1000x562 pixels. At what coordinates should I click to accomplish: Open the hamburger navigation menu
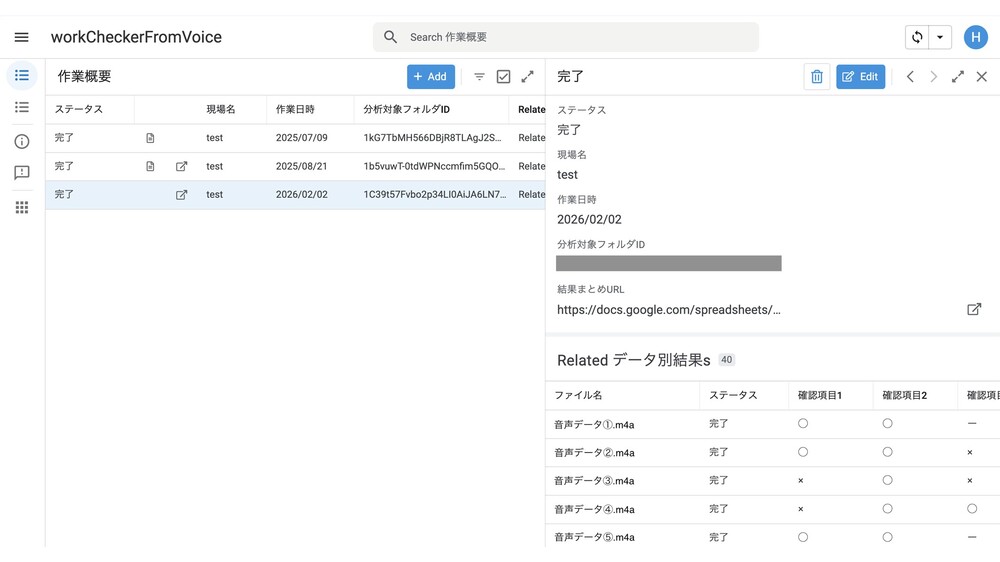(21, 37)
